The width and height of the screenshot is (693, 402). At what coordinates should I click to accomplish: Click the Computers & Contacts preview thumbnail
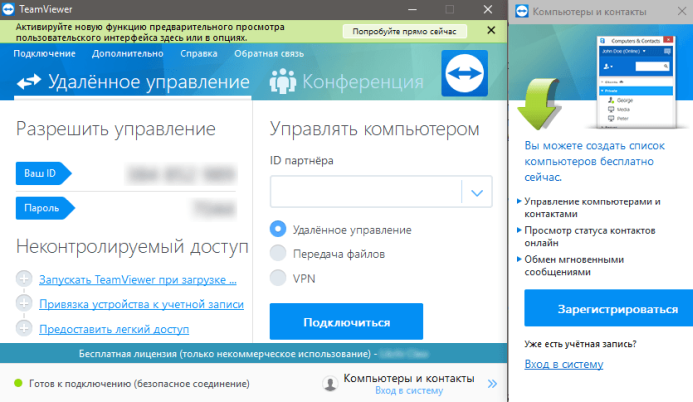(x=636, y=82)
